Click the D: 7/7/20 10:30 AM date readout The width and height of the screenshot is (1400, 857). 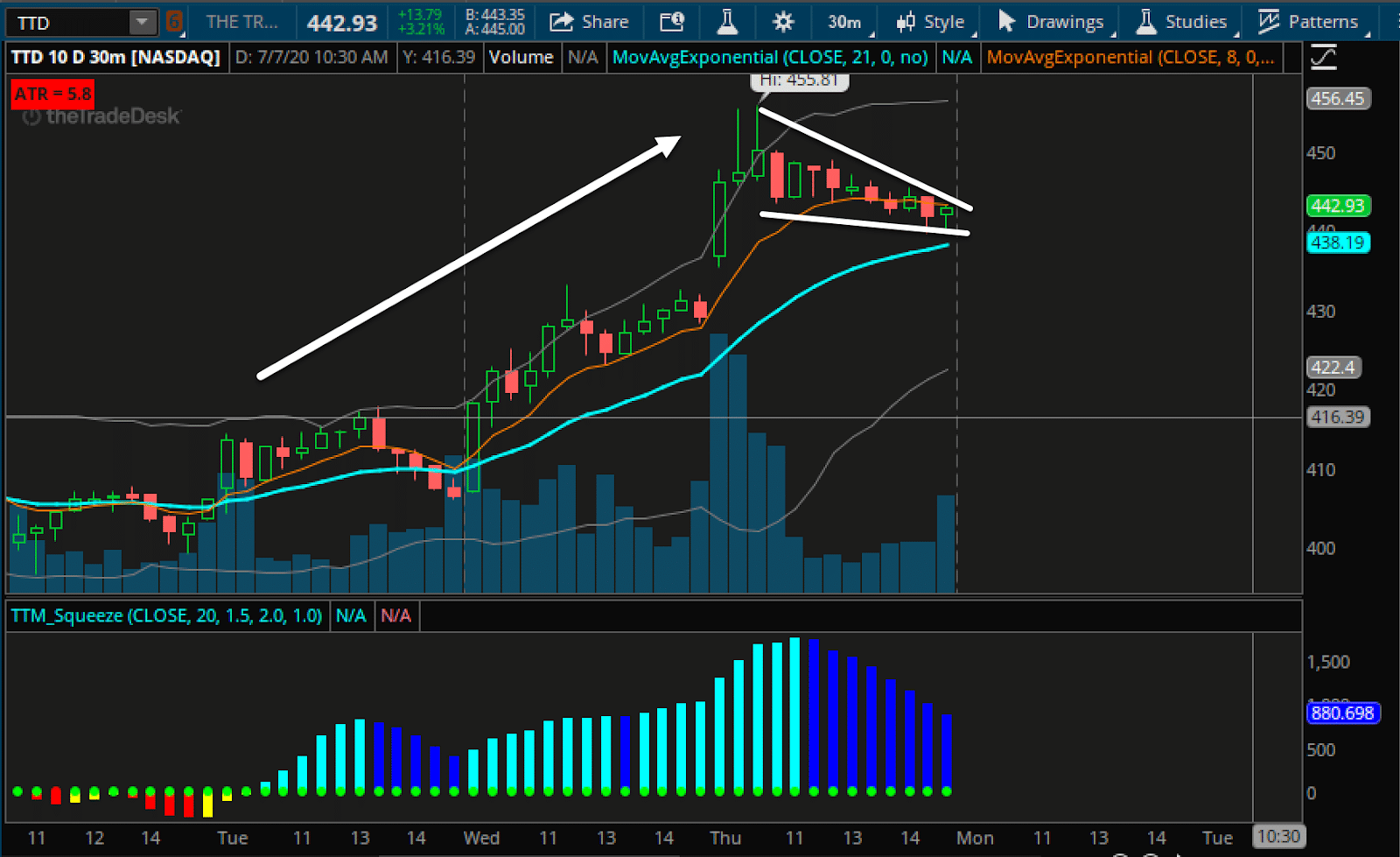click(x=311, y=58)
